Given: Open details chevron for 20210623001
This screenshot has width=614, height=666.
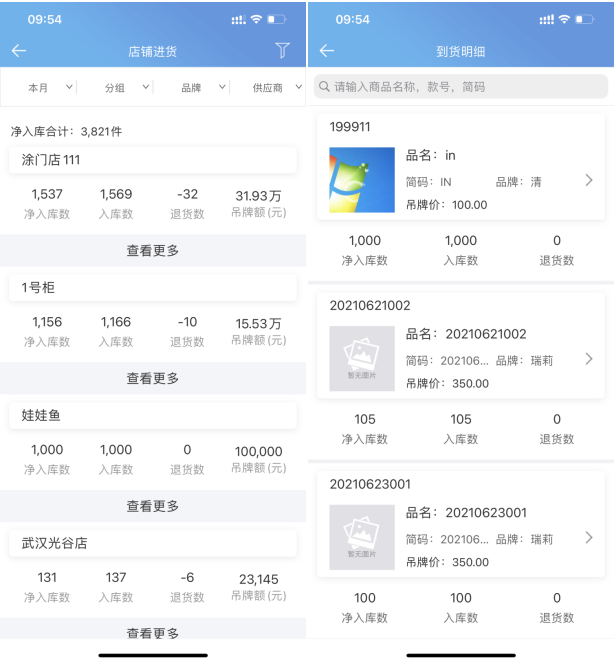Looking at the screenshot, I should click(589, 538).
